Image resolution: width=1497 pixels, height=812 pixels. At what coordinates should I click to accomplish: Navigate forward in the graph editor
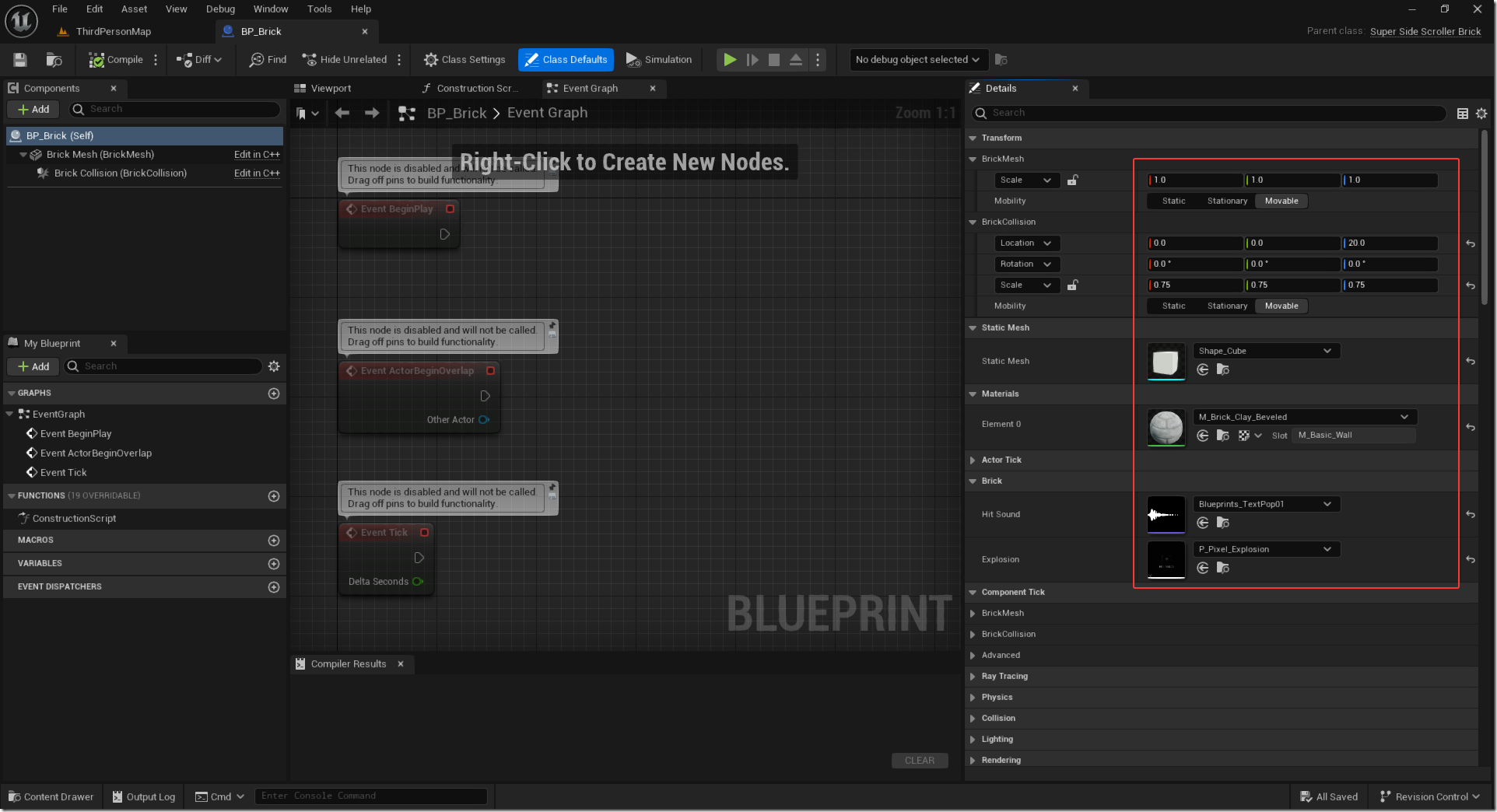372,114
